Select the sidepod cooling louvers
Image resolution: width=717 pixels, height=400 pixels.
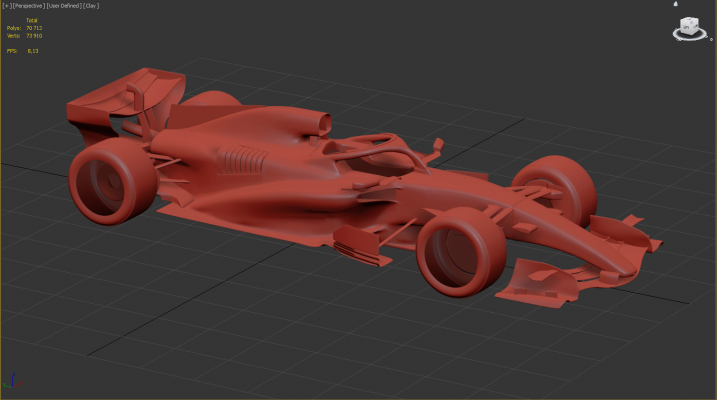click(244, 158)
